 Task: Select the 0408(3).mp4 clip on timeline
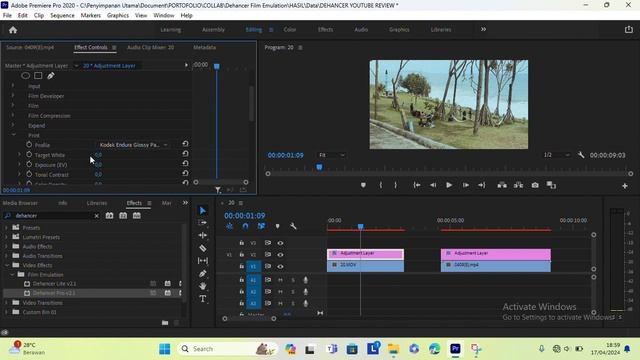pyautogui.click(x=496, y=266)
